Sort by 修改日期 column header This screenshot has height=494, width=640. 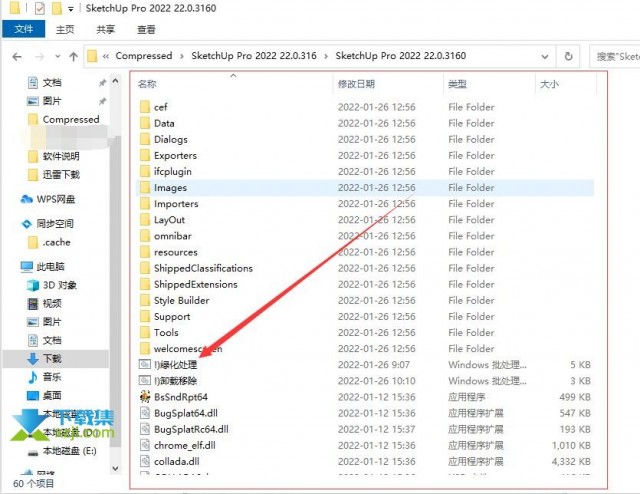click(356, 84)
